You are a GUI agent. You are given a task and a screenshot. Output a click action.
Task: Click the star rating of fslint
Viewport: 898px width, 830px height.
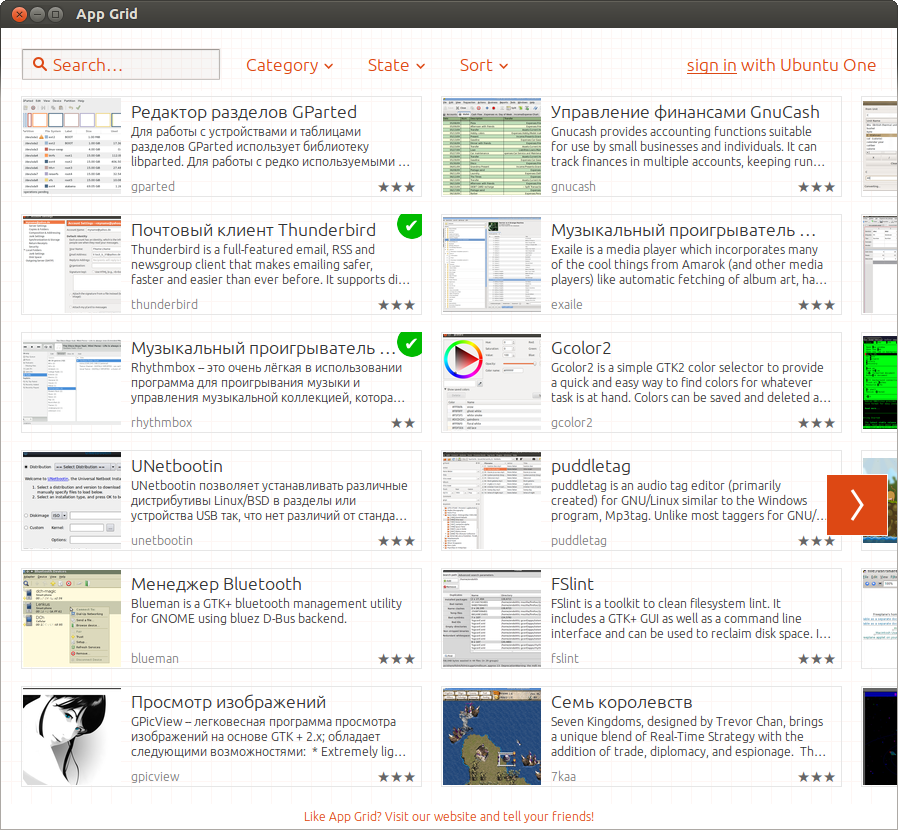pyautogui.click(x=817, y=659)
